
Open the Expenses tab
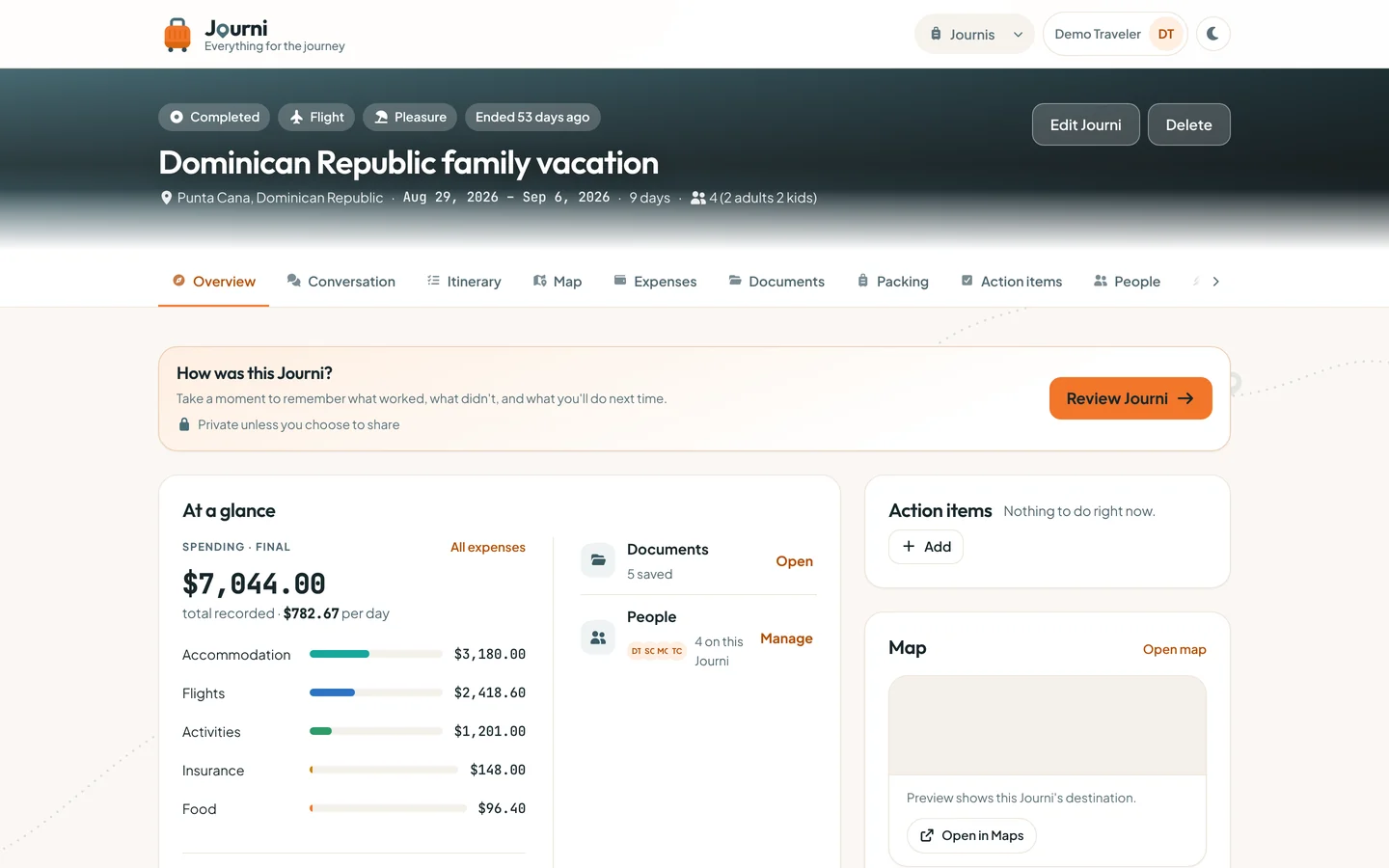coord(655,282)
